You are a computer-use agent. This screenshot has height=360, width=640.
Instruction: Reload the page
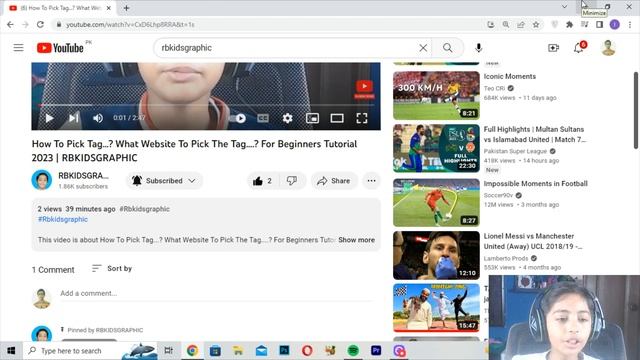[40, 24]
